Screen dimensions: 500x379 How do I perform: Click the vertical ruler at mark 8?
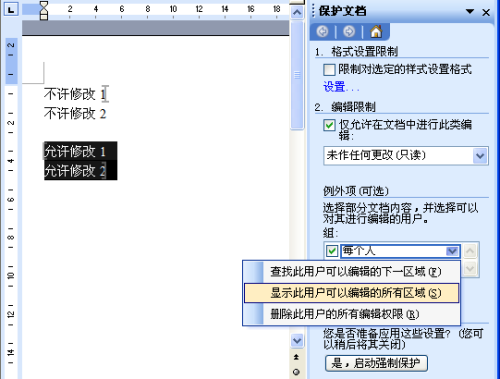[x=11, y=238]
